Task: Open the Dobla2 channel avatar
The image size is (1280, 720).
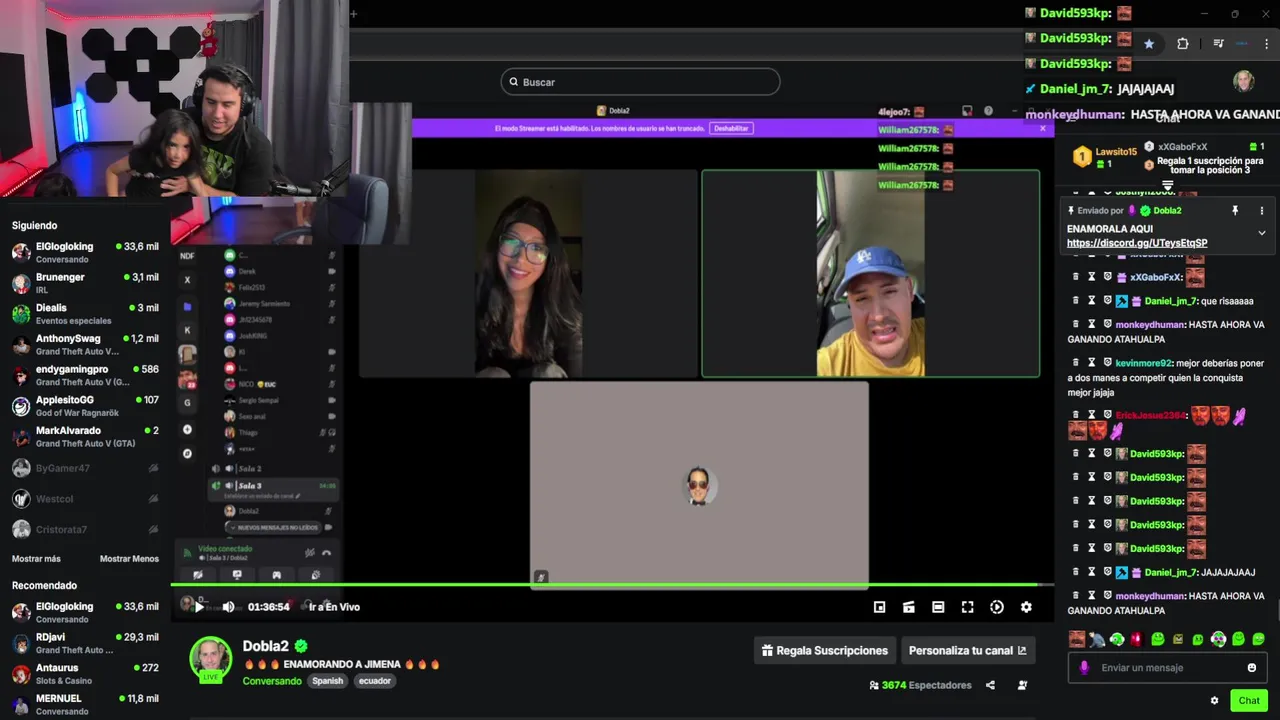Action: tap(211, 658)
